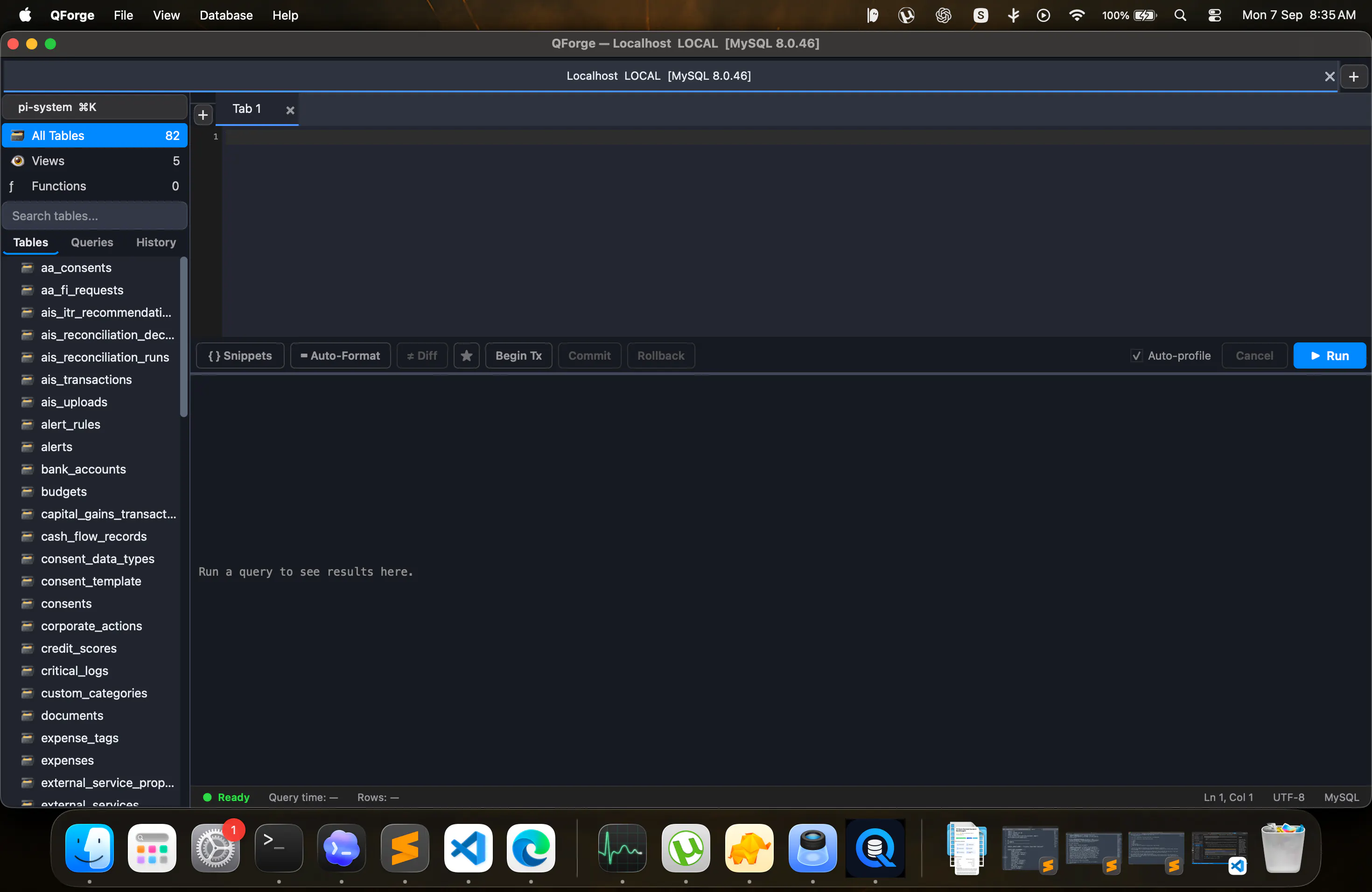Viewport: 1372px width, 892px height.
Task: Close Tab 1 with its x icon
Action: tap(291, 110)
